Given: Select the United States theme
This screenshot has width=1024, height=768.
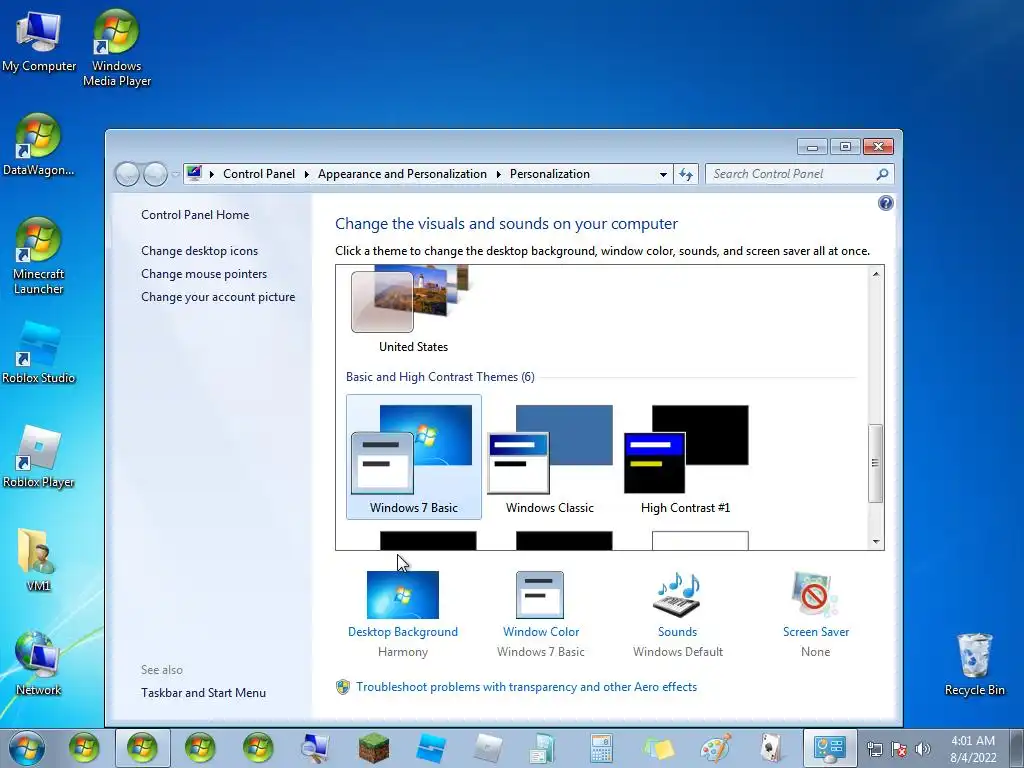Looking at the screenshot, I should (x=413, y=310).
